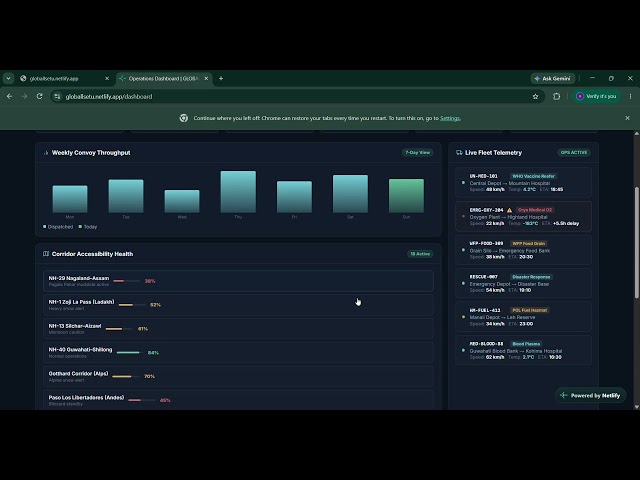Click the +5.5h delay ETA
Screen dimensions: 640x480
[x=566, y=223]
